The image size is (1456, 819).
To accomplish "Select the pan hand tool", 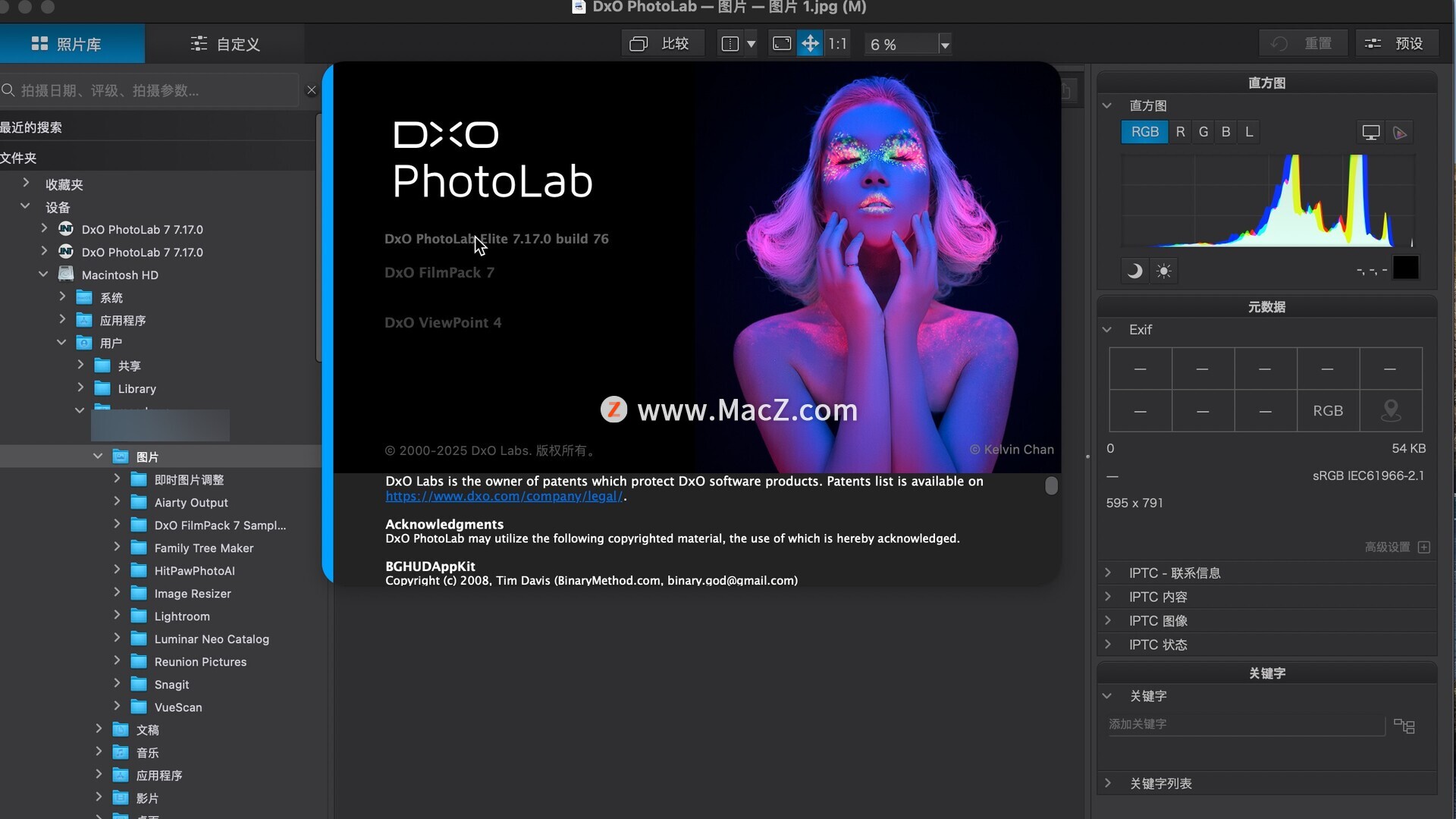I will click(810, 43).
